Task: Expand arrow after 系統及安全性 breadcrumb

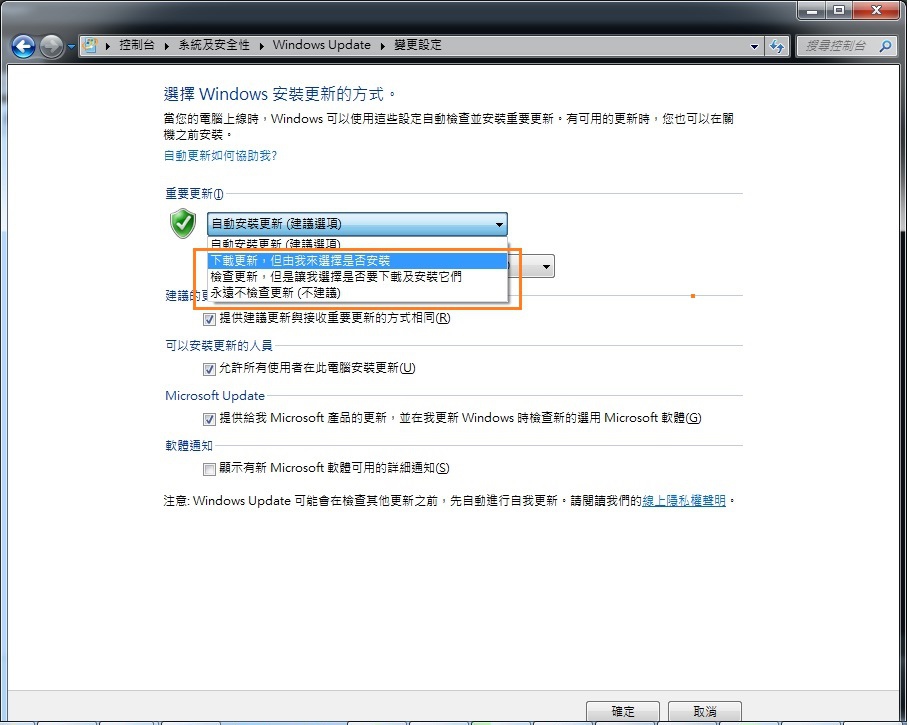Action: (x=261, y=46)
